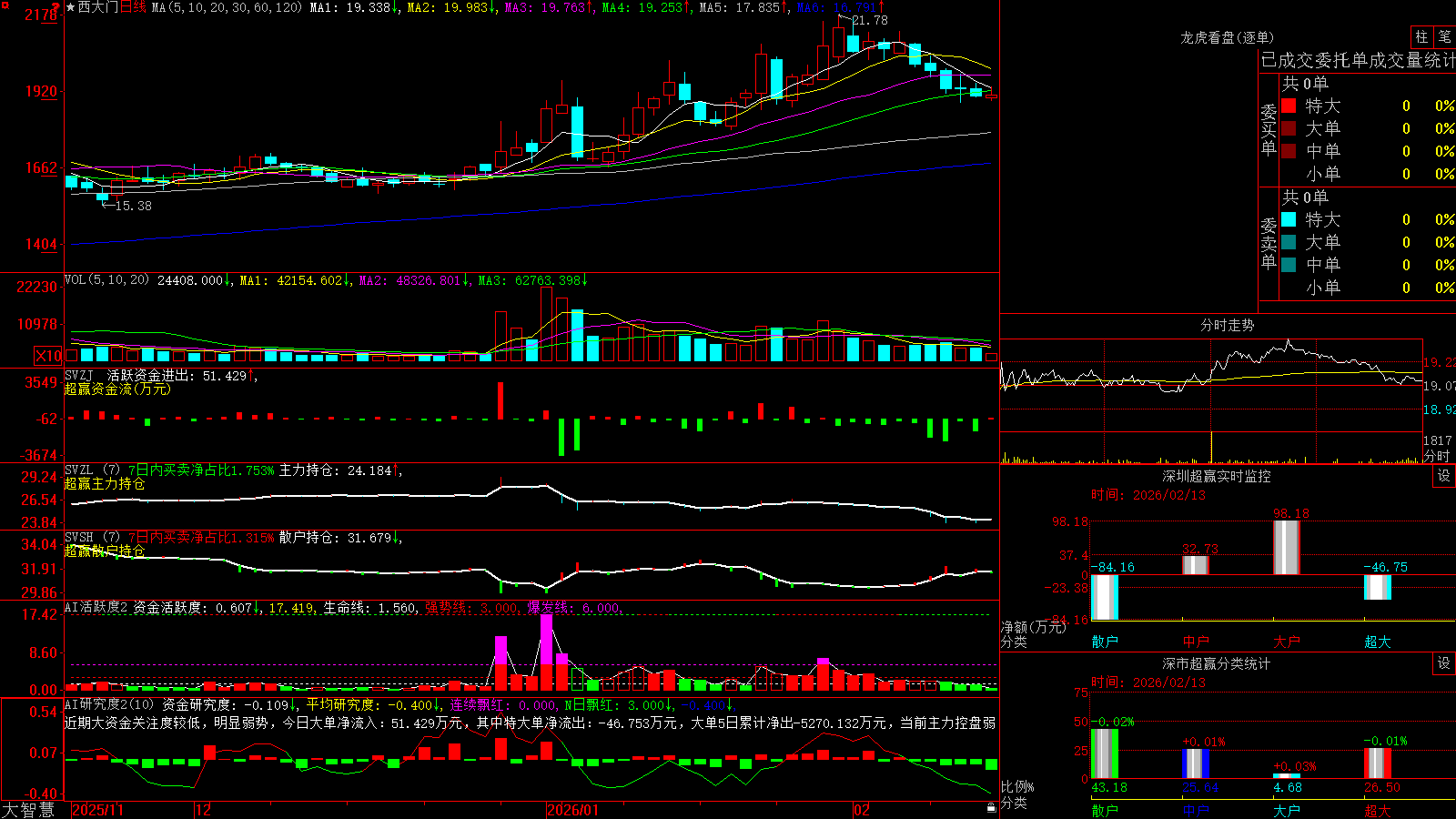Click the red question mark help icon
This screenshot has width=1456, height=819.
pos(55,7)
